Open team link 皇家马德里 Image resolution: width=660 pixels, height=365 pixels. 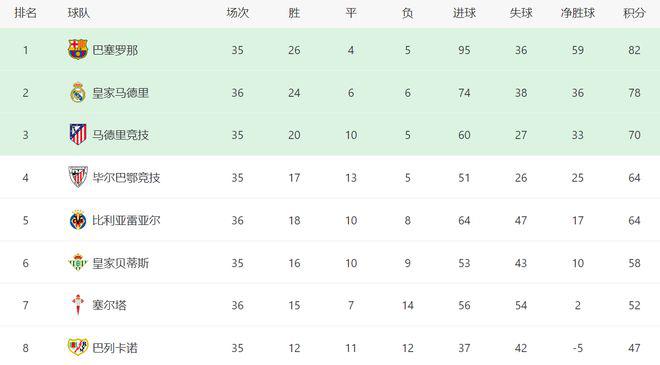pyautogui.click(x=120, y=93)
